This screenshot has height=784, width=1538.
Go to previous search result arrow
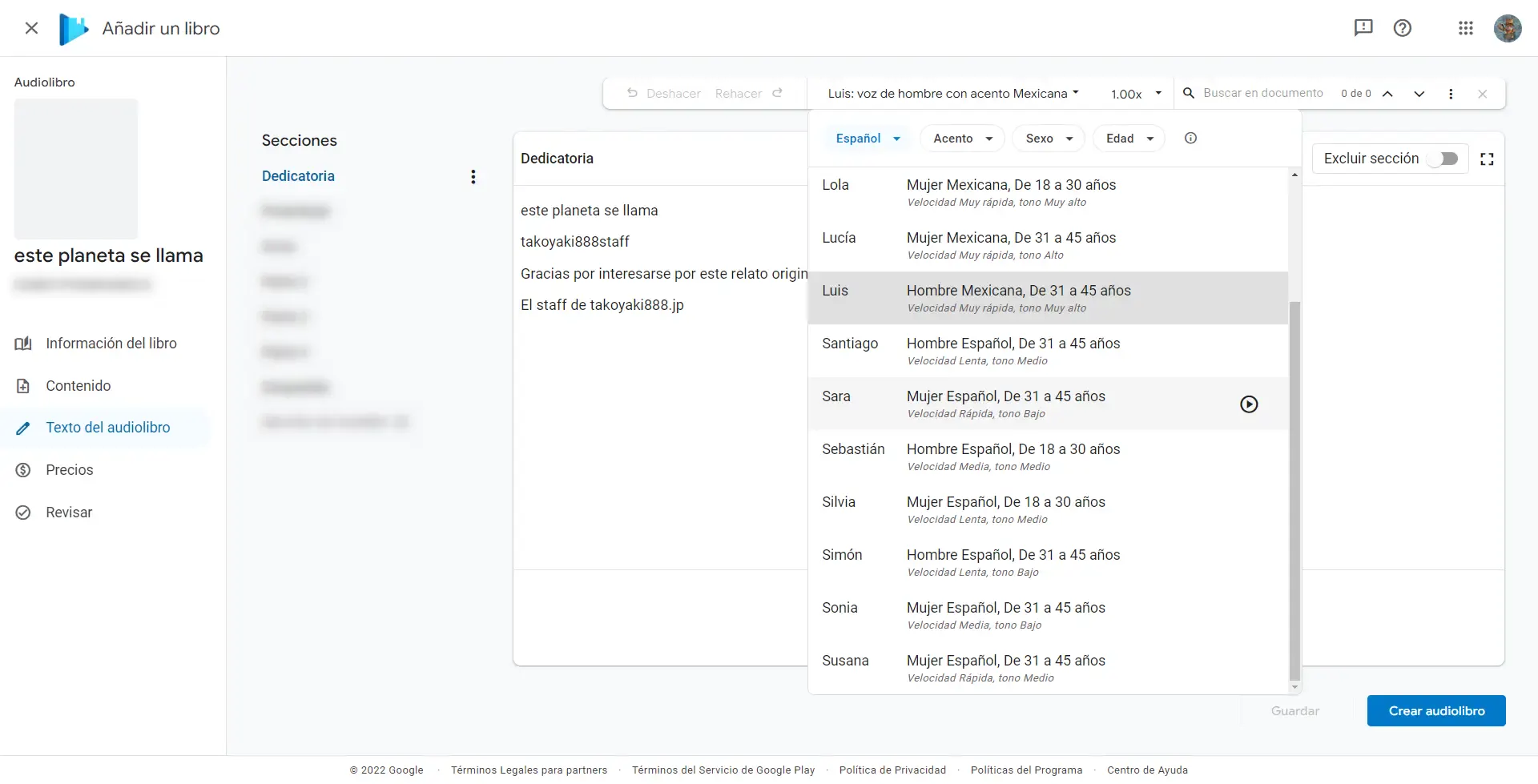1388,94
